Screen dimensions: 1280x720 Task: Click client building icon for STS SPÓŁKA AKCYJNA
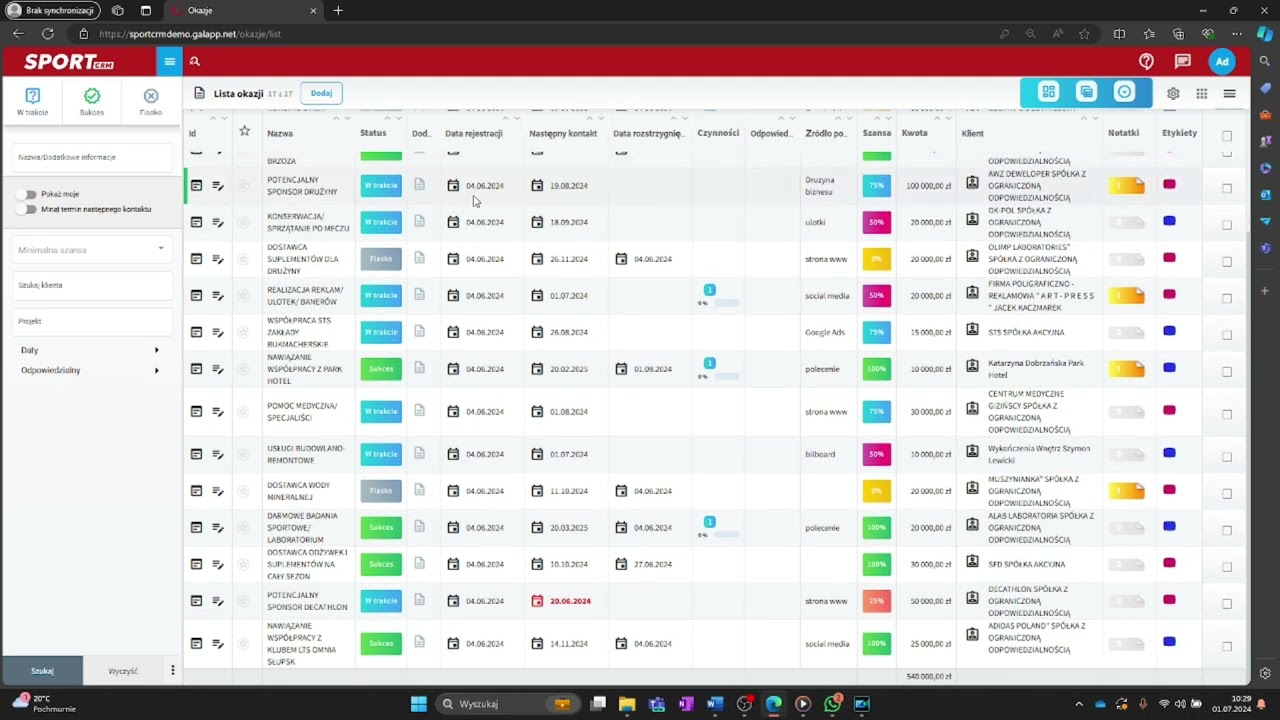(x=972, y=329)
